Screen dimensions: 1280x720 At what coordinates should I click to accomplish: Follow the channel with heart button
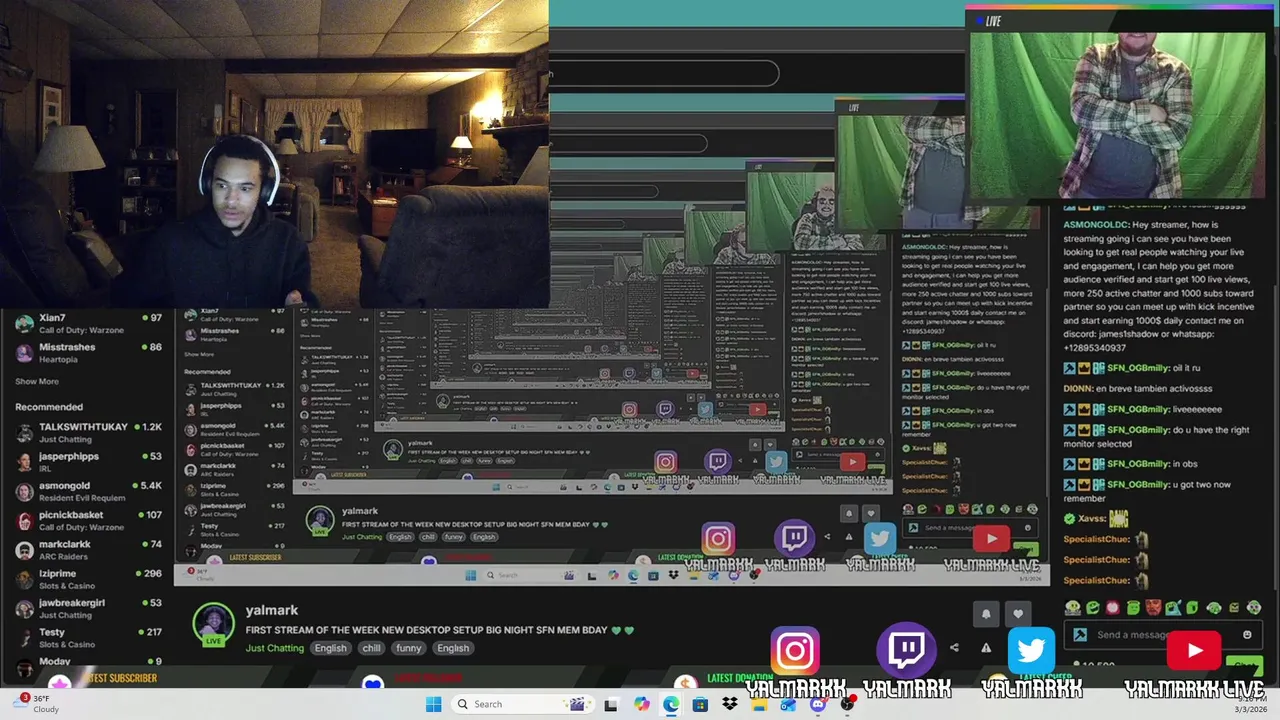point(1018,614)
